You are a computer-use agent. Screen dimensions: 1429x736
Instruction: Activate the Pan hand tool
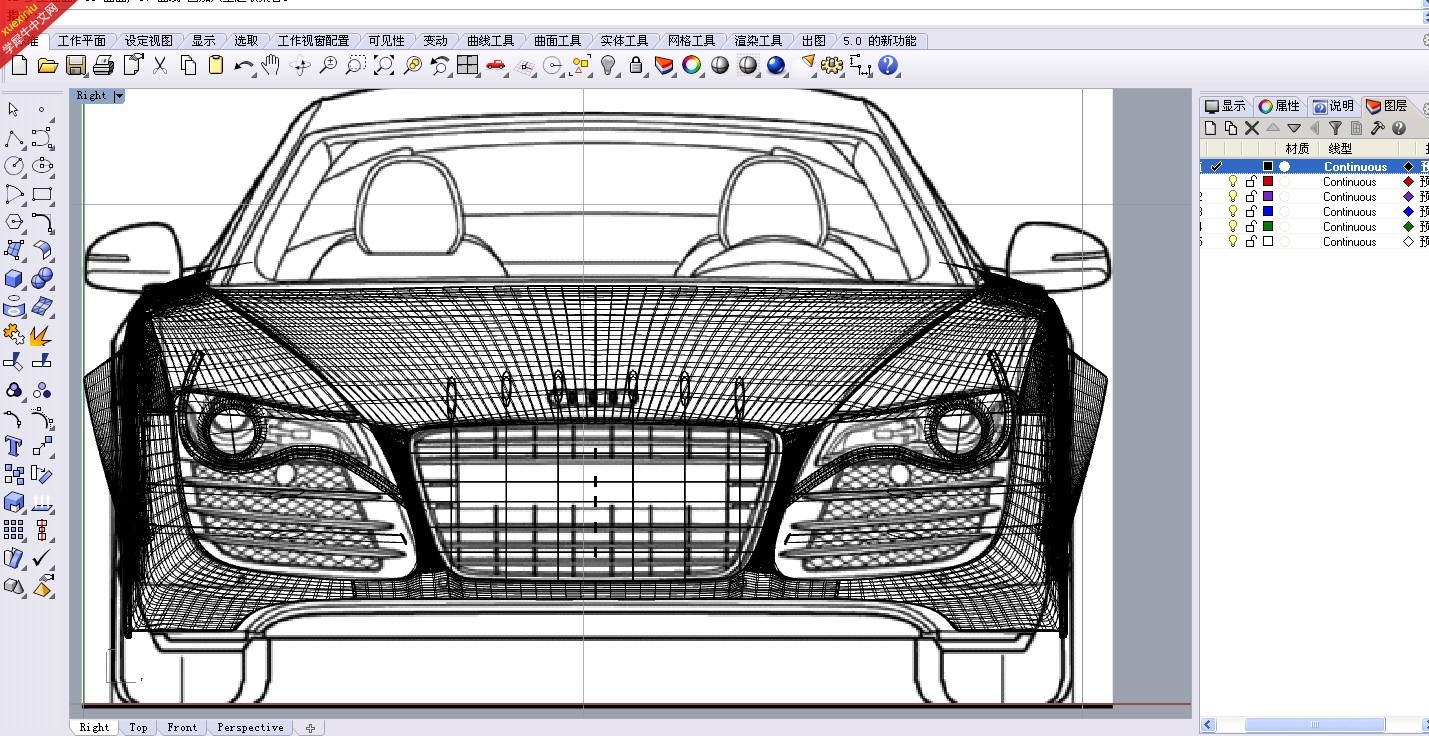[271, 66]
